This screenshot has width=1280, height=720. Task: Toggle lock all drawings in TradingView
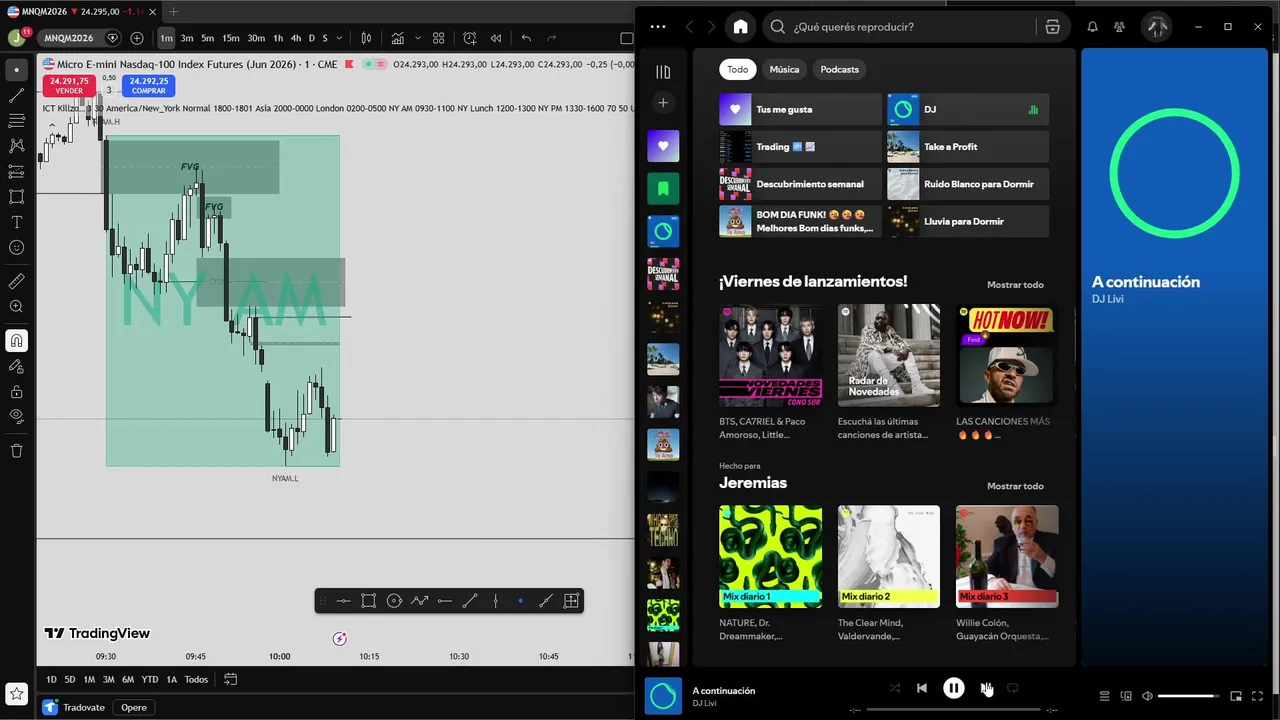tap(16, 392)
